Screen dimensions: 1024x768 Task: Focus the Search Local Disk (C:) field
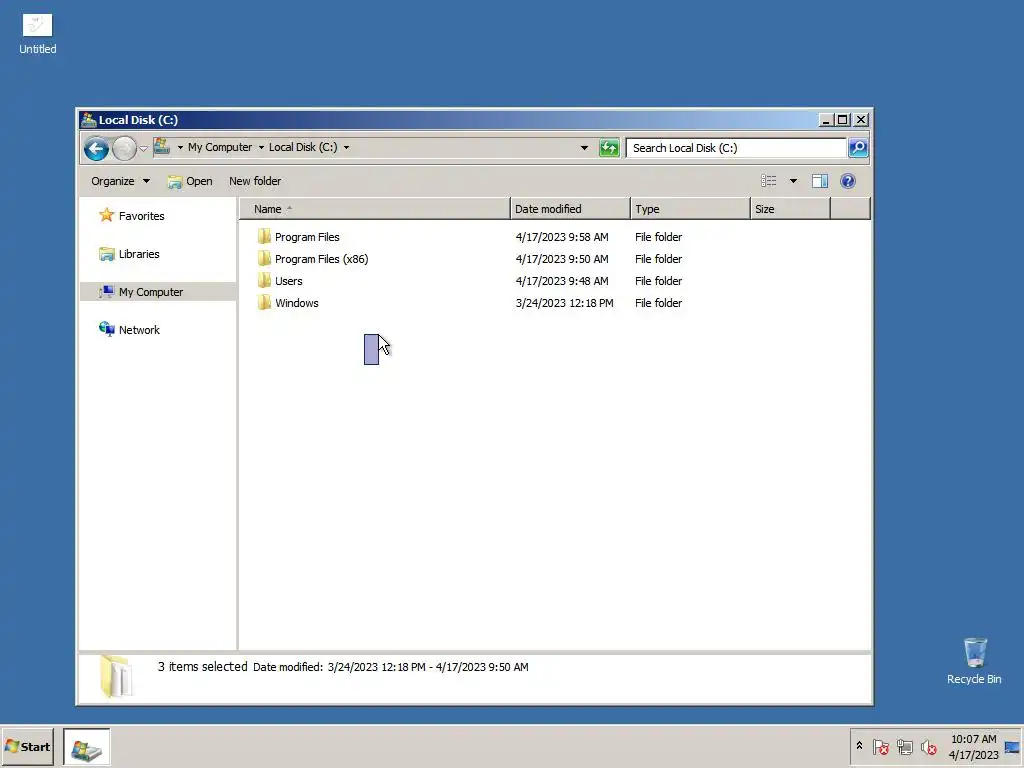(736, 148)
